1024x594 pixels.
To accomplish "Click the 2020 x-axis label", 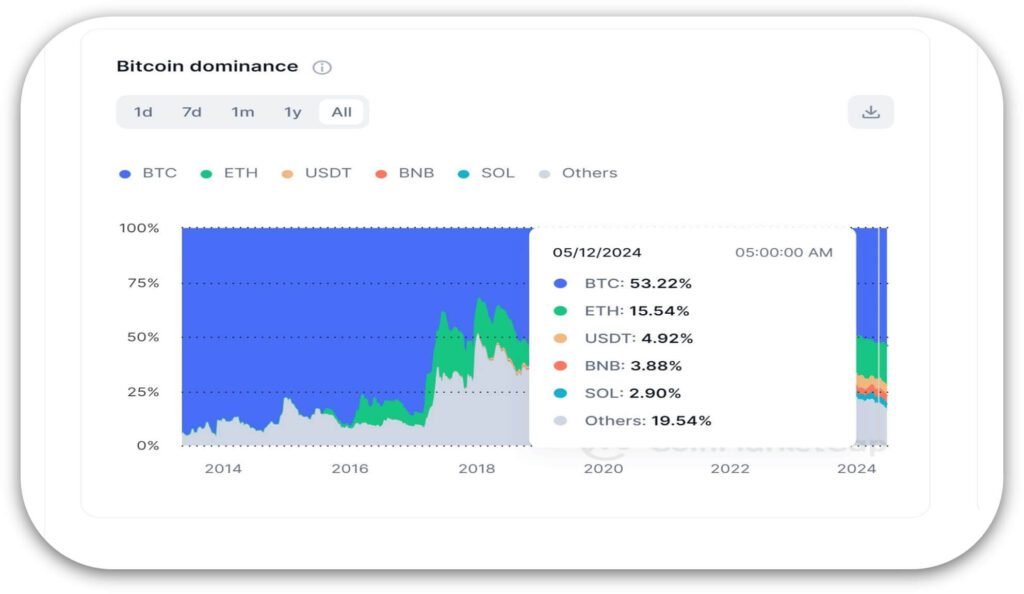I will [603, 469].
